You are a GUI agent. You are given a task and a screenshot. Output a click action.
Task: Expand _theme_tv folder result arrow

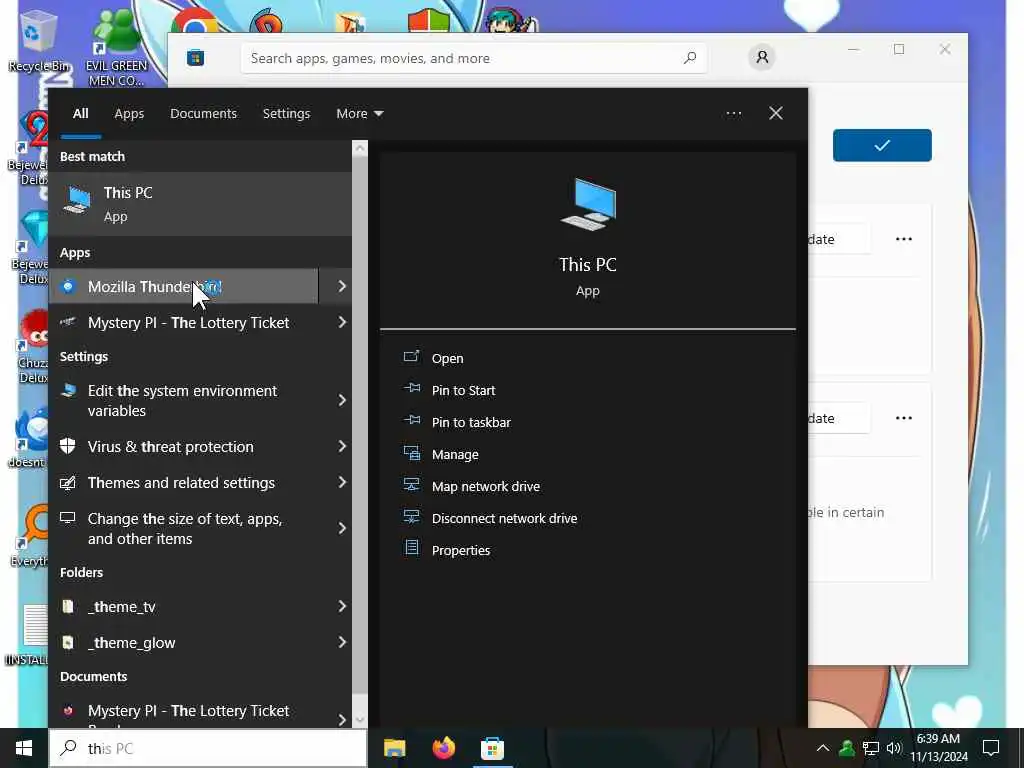click(342, 606)
